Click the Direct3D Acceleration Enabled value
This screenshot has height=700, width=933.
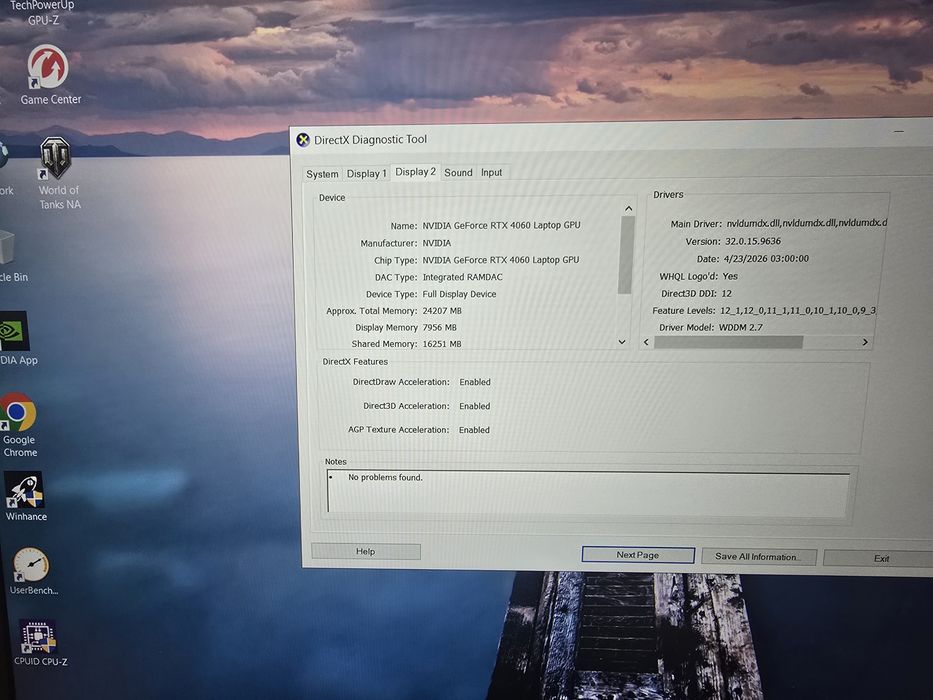(475, 406)
